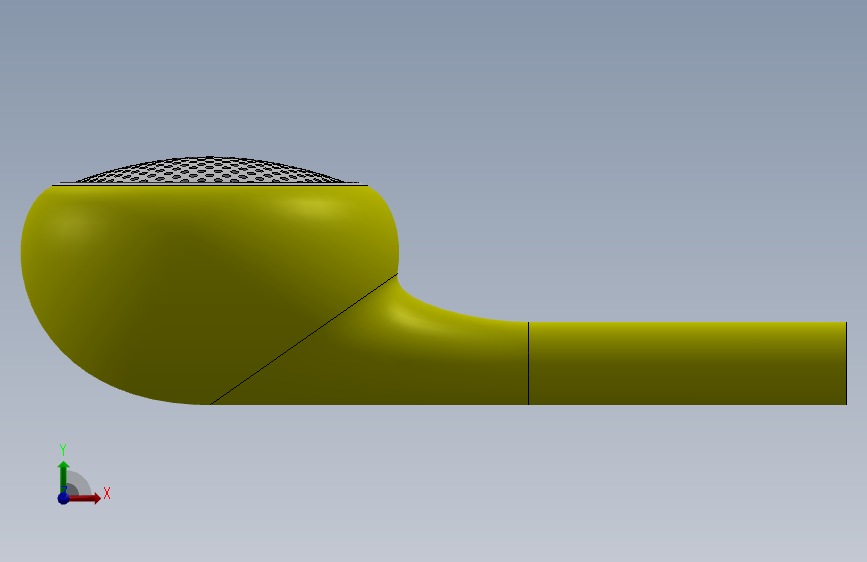Select the straight cylindrical stem face
867x562 pixels.
(687, 363)
